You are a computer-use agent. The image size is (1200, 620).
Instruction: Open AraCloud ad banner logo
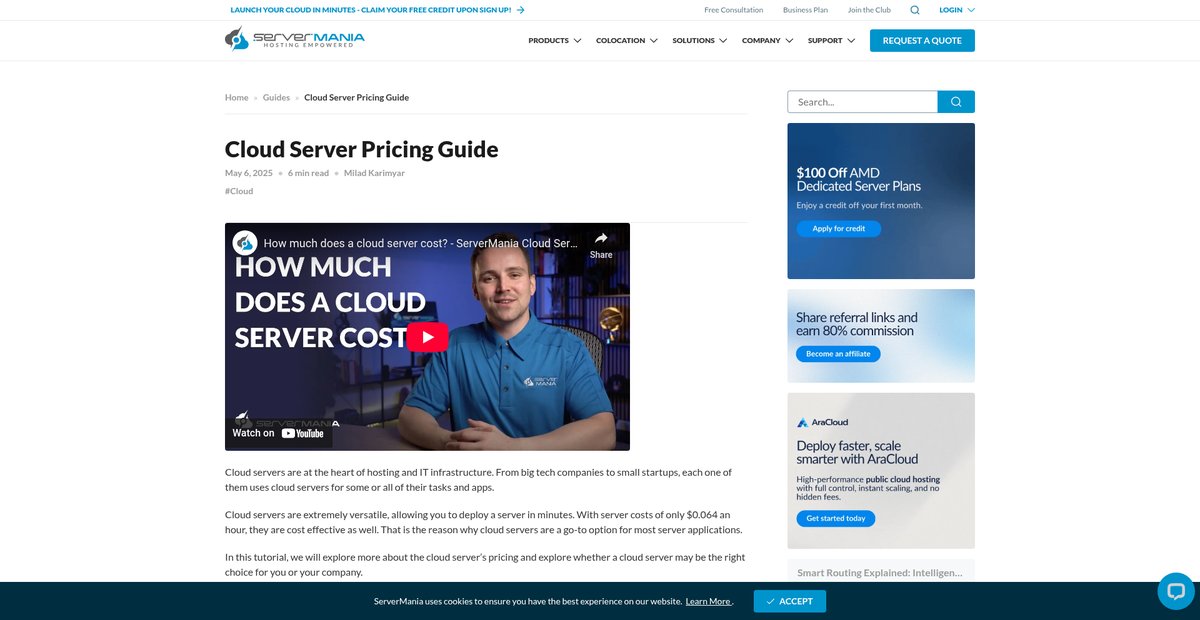pos(822,422)
